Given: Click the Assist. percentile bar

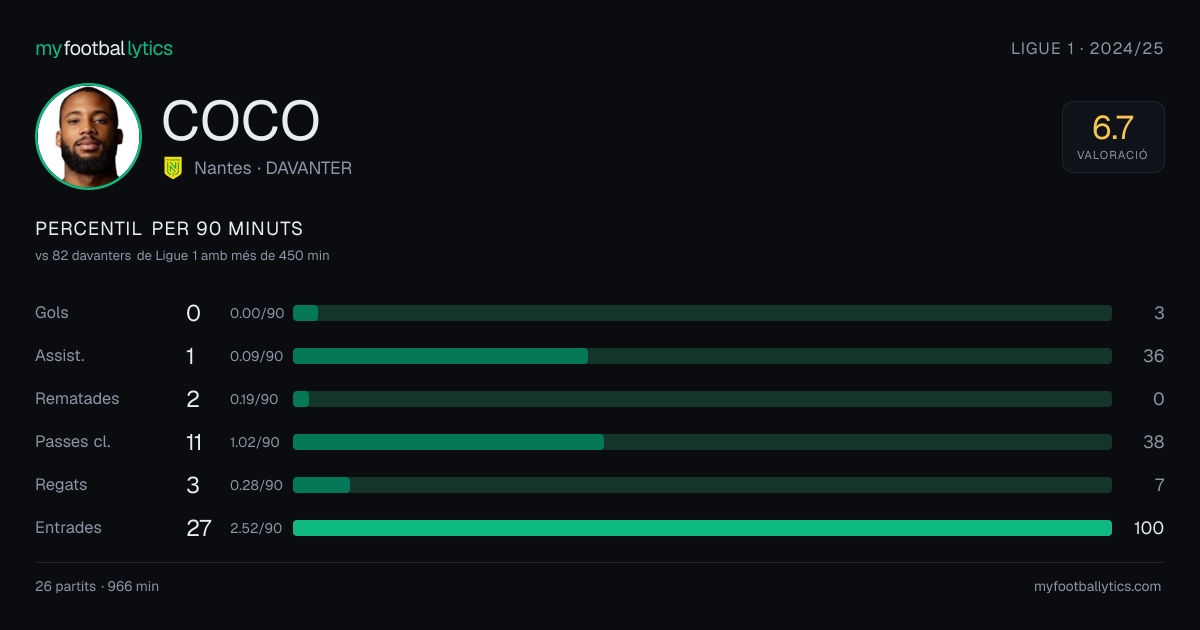Looking at the screenshot, I should coord(702,356).
